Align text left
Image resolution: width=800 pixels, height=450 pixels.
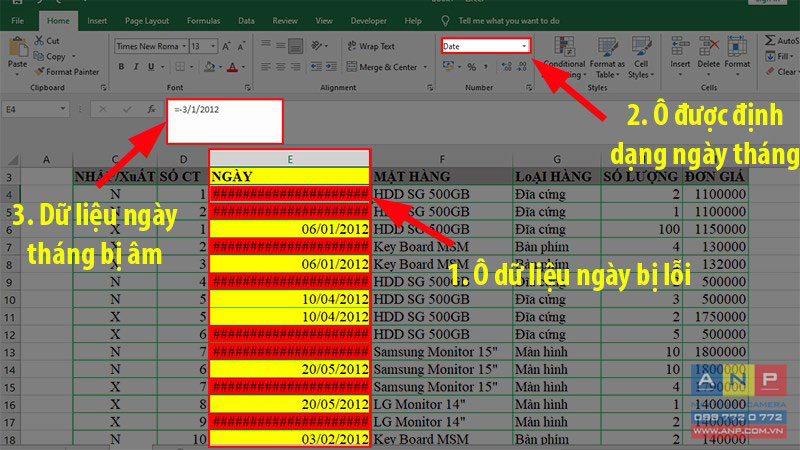266,66
